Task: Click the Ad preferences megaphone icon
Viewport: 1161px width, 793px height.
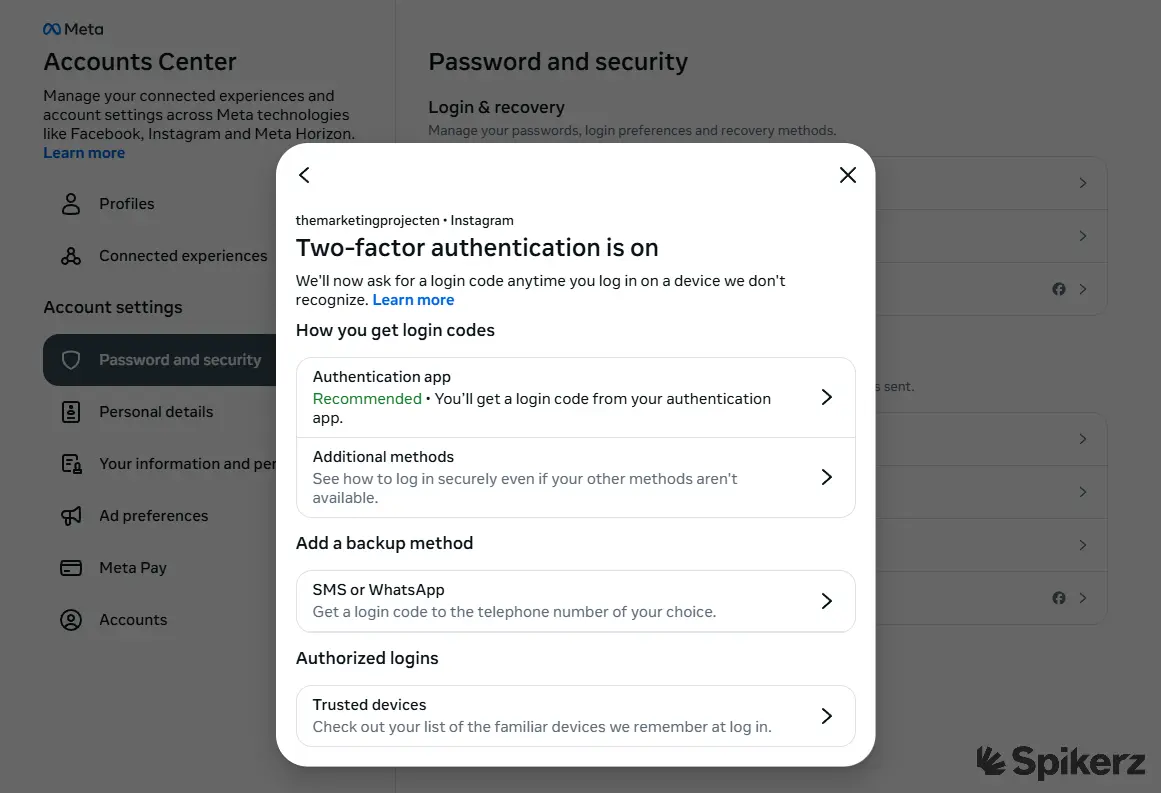Action: tap(70, 515)
